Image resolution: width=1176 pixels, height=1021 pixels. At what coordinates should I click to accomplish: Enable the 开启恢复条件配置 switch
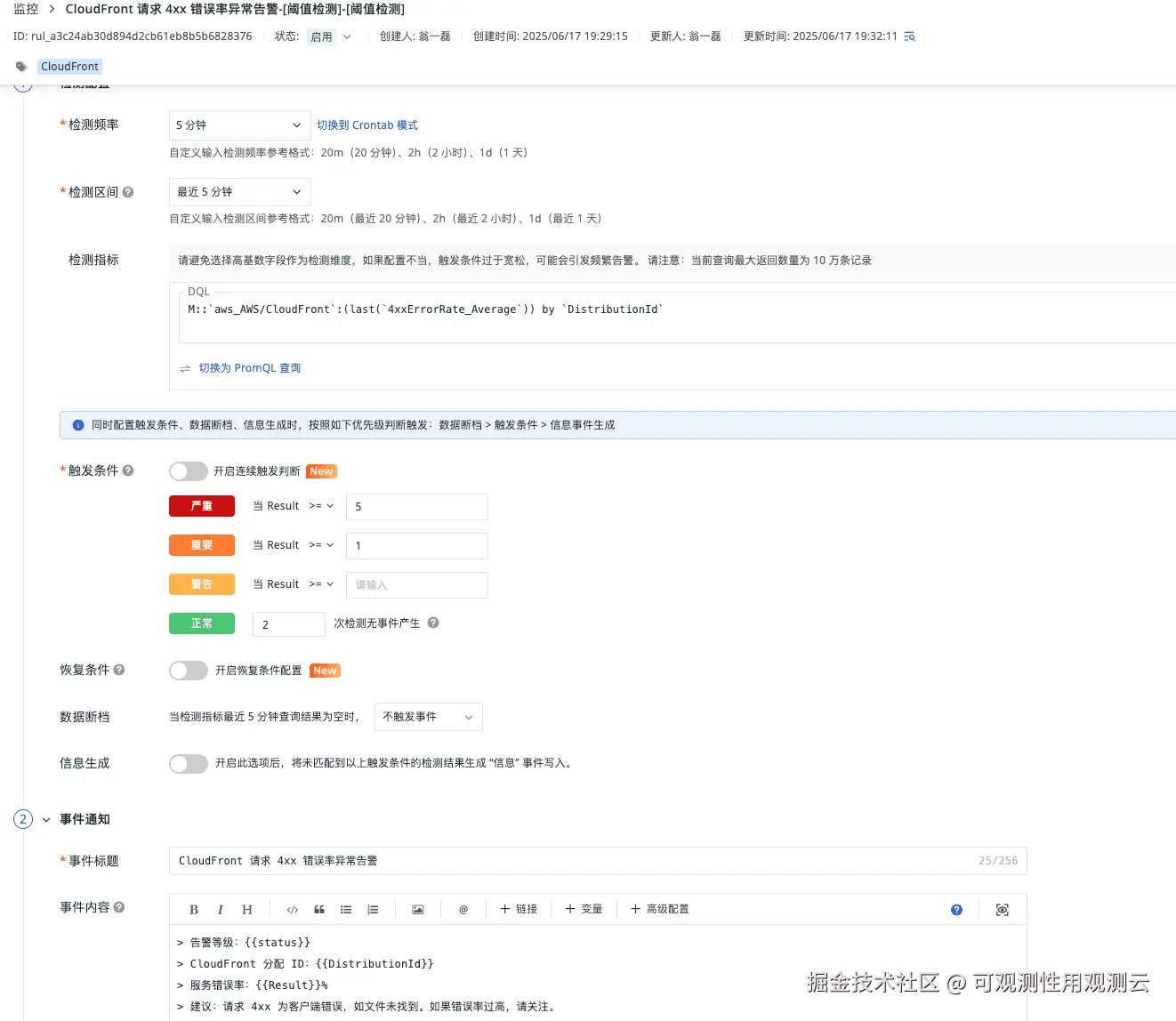(189, 671)
